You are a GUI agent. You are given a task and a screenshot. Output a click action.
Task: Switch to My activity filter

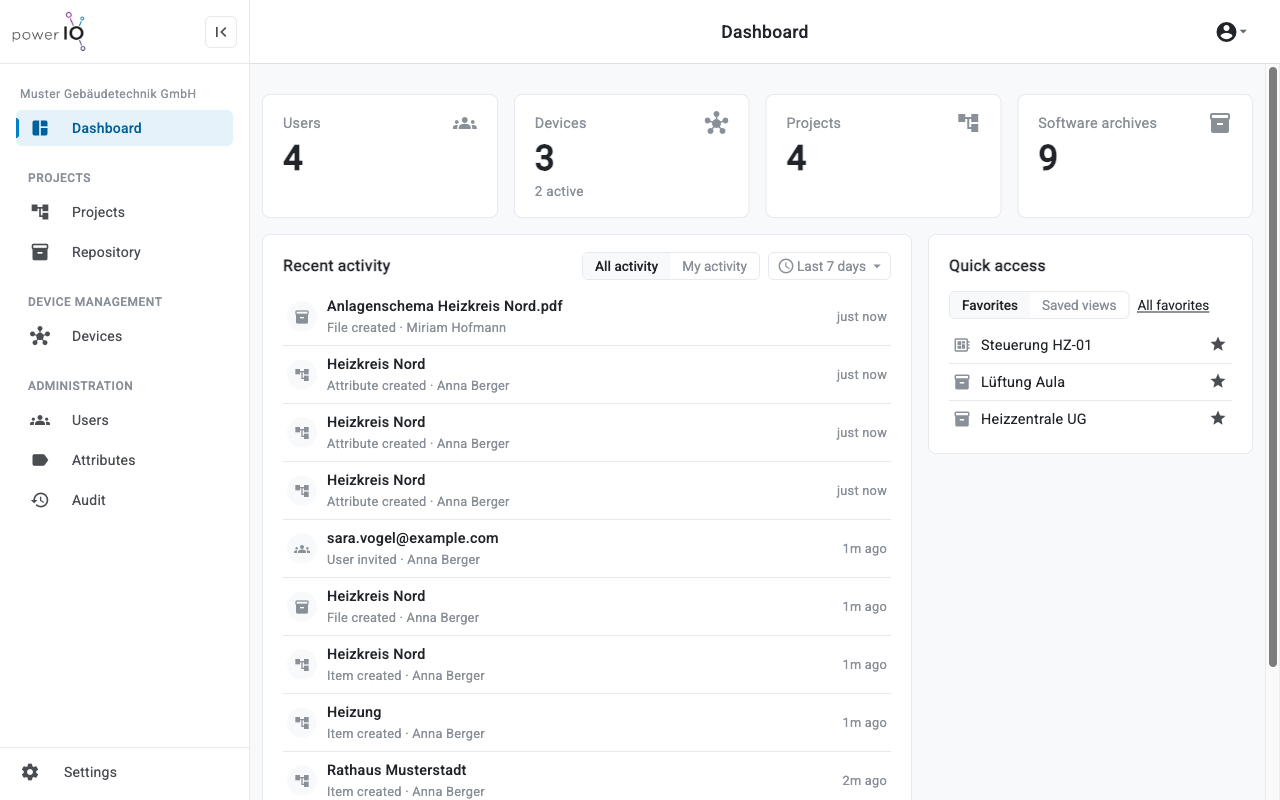tap(714, 266)
